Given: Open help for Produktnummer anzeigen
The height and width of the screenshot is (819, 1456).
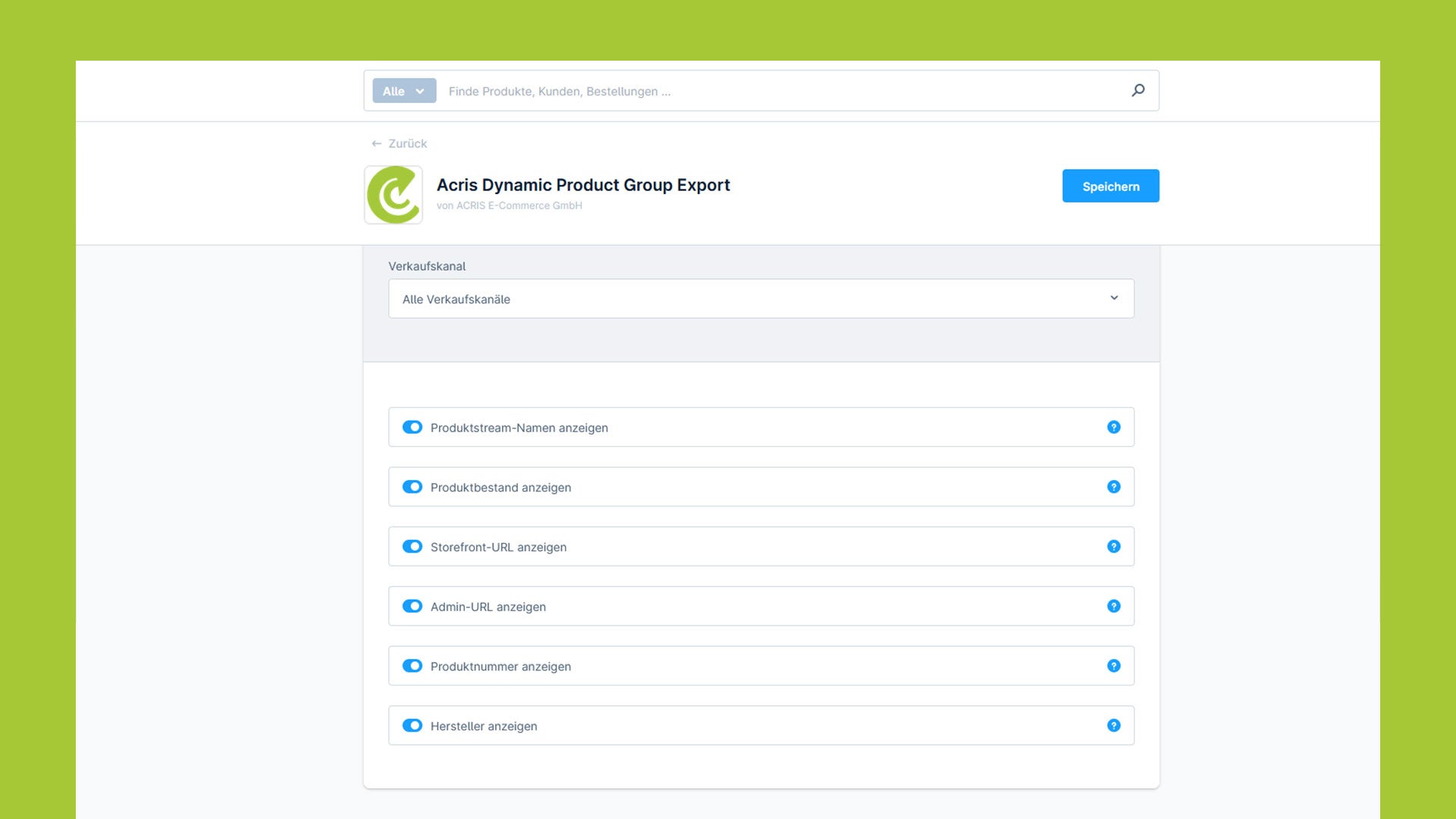Looking at the screenshot, I should 1113,666.
